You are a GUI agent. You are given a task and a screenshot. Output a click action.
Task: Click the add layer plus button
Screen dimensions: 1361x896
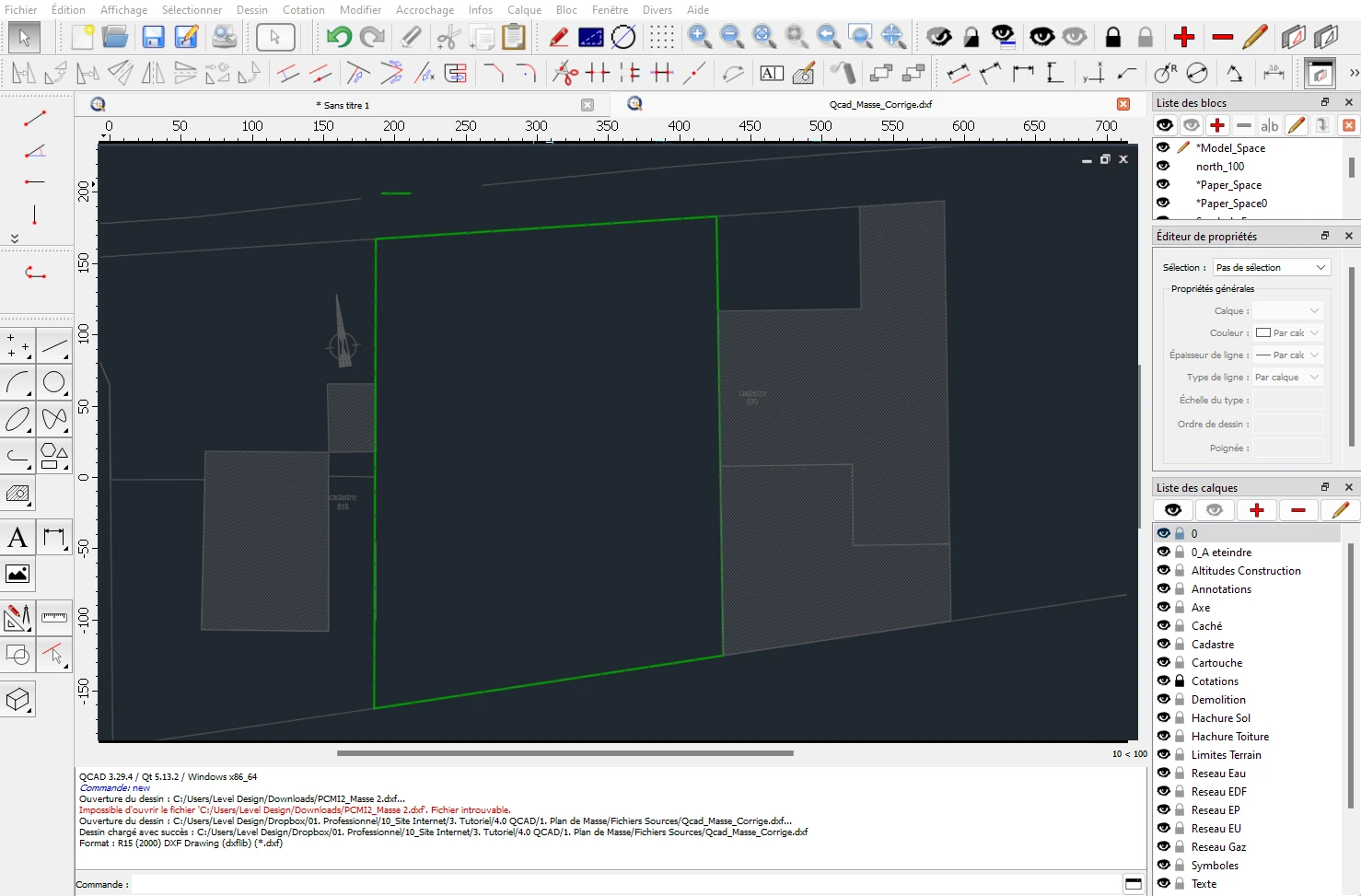click(x=1256, y=509)
